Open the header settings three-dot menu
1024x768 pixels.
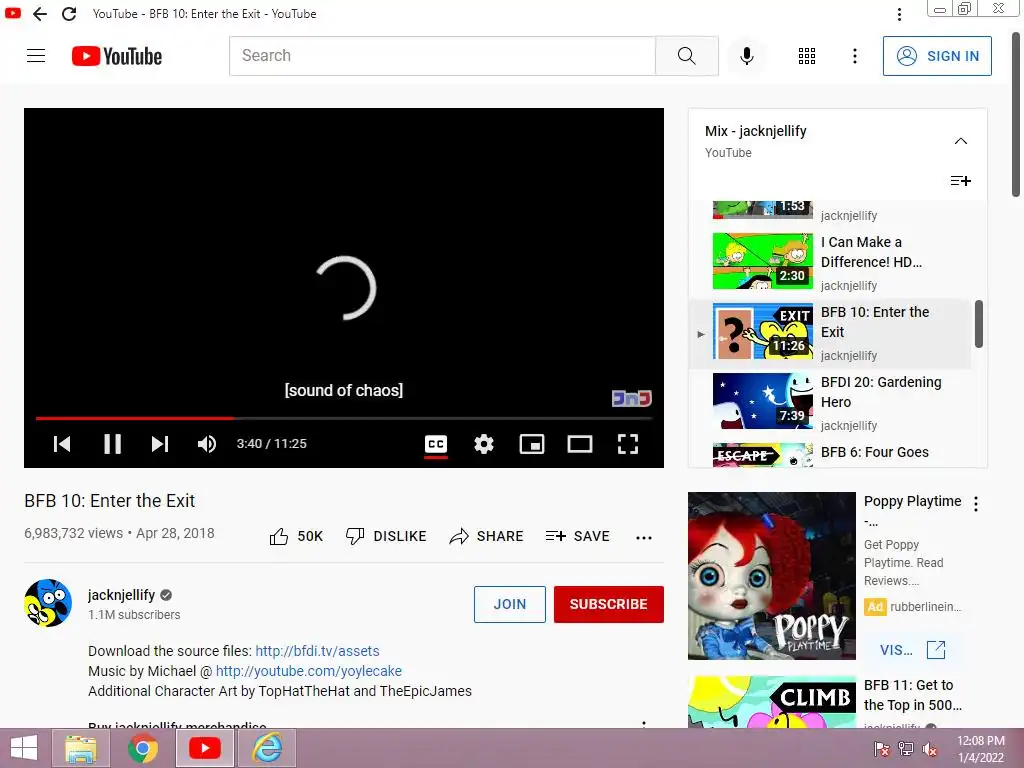(854, 56)
